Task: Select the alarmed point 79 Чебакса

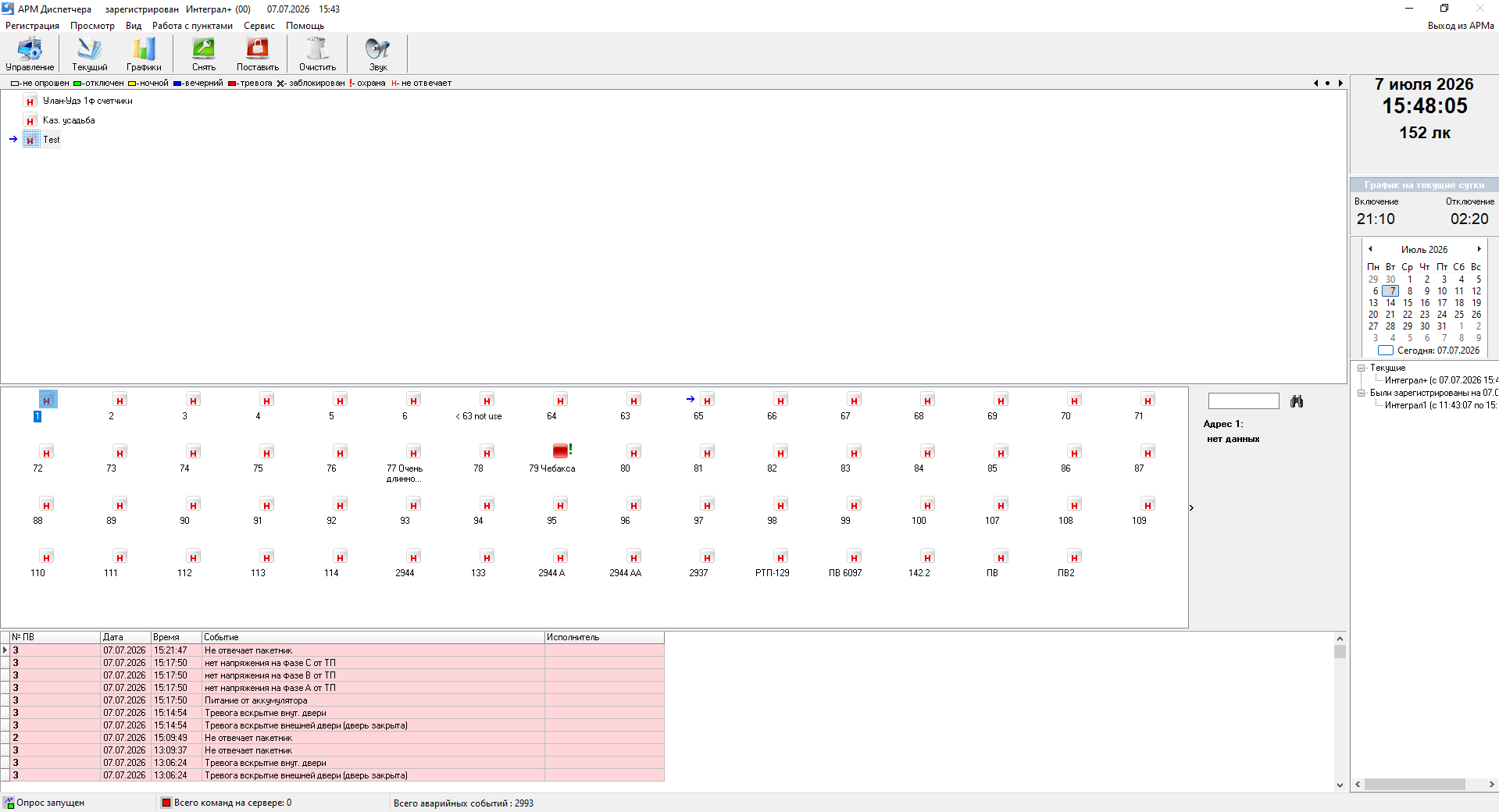Action: tap(560, 451)
